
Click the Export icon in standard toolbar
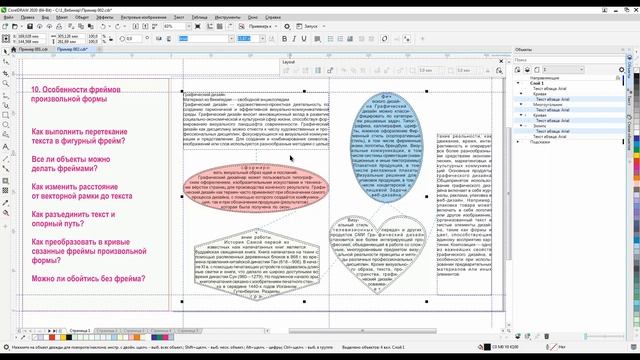(x=145, y=26)
